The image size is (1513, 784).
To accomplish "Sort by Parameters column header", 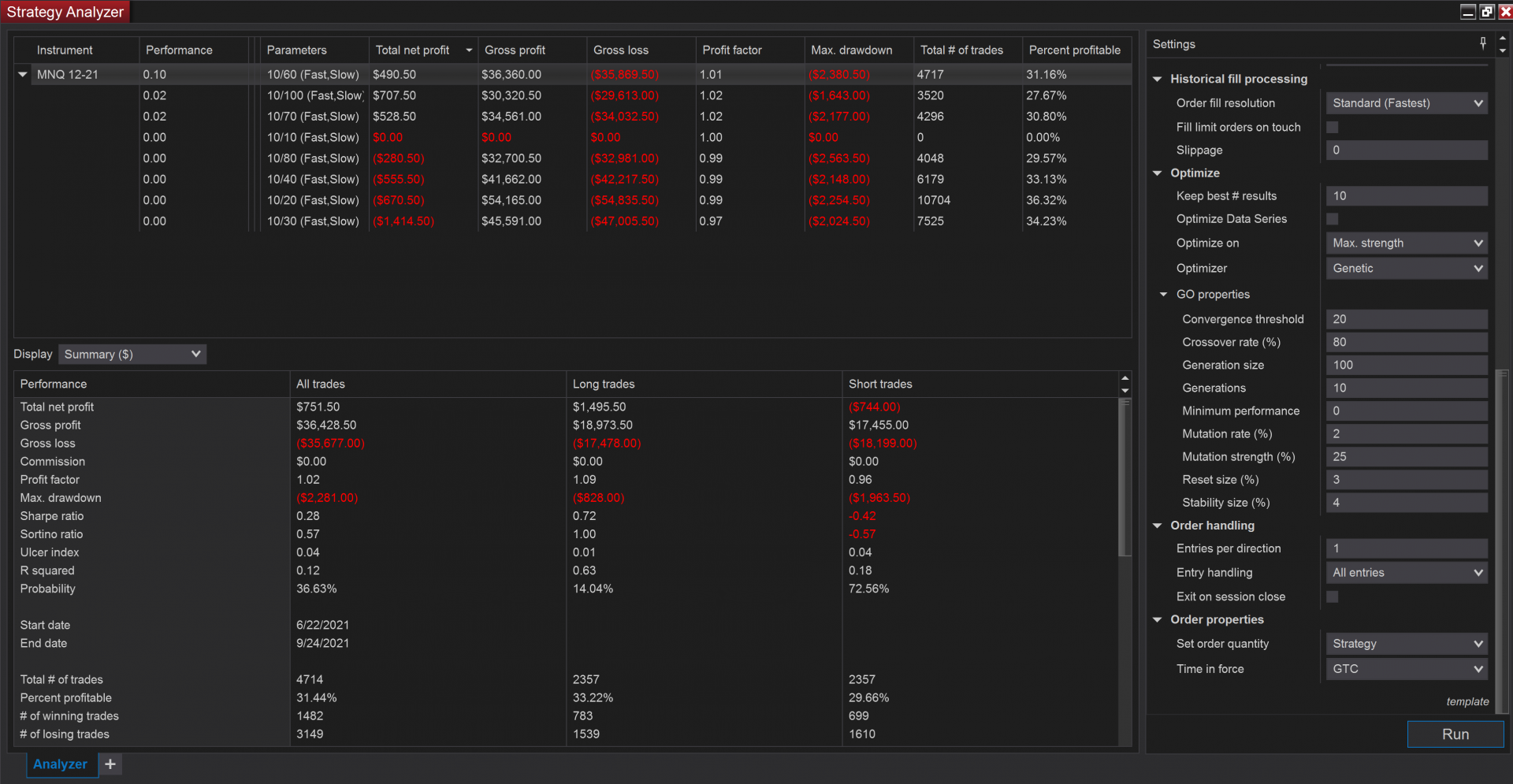I will (314, 50).
